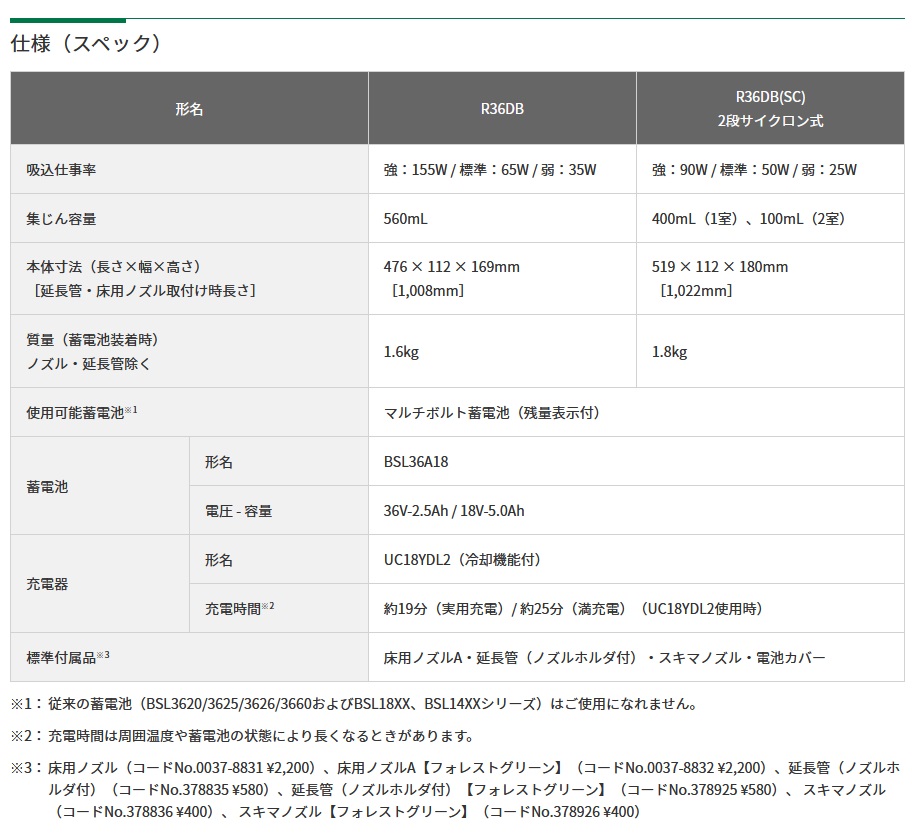Select the 約19分（実用充電）charging time cell
Viewport: 912px width, 834px height.
click(x=636, y=608)
